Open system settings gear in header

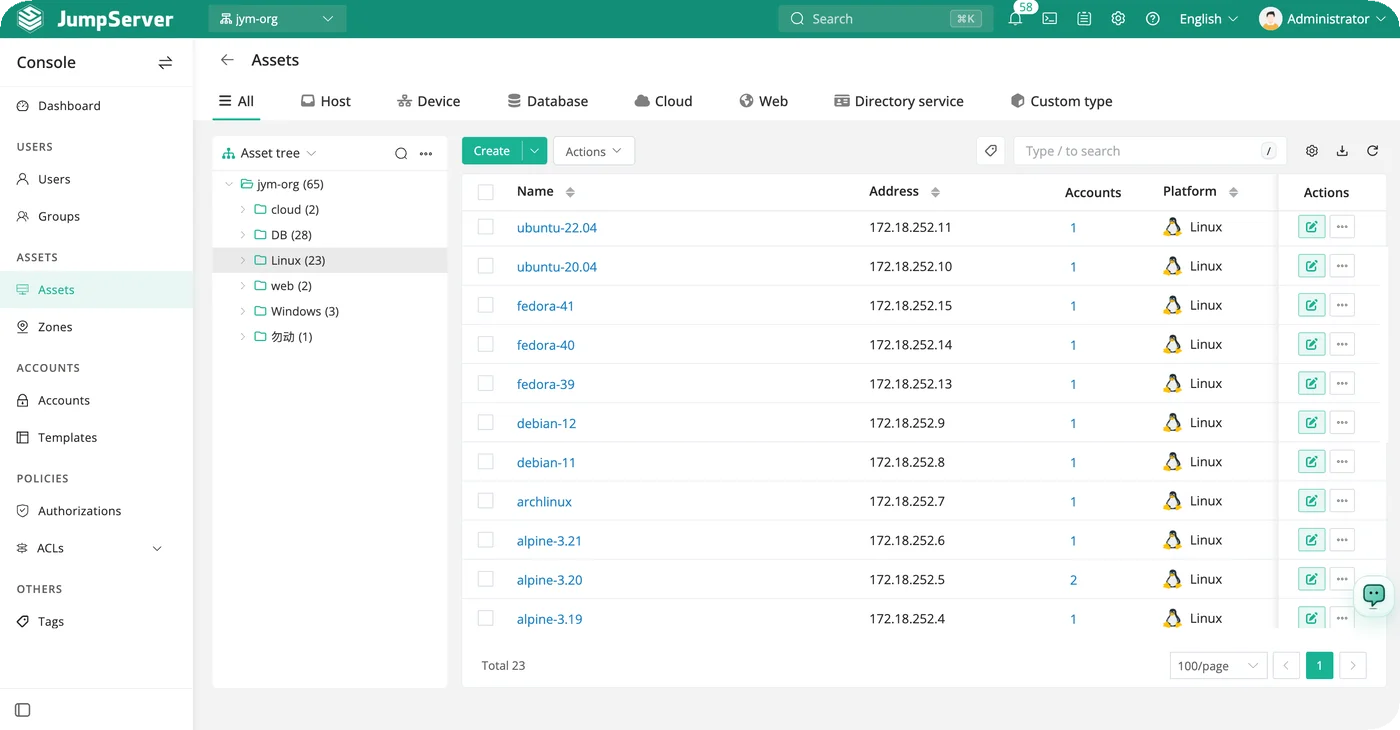click(x=1118, y=19)
